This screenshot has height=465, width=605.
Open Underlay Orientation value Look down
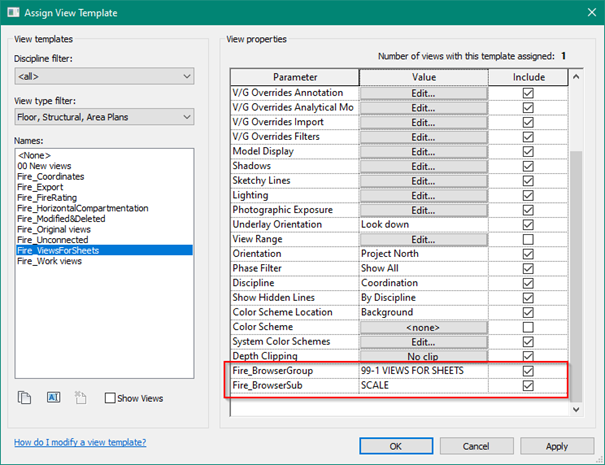click(x=423, y=225)
